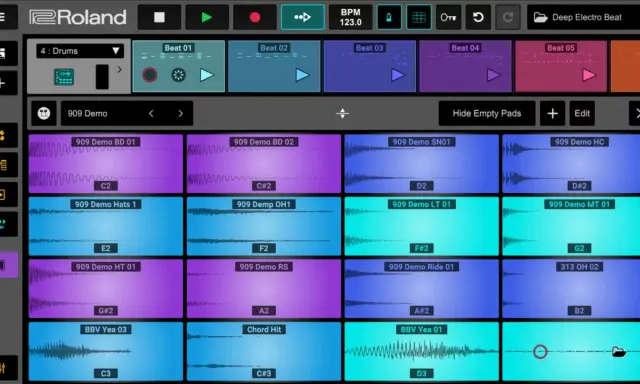640x384 pixels.
Task: Toggle the scene chain follow mode button
Action: 303,17
